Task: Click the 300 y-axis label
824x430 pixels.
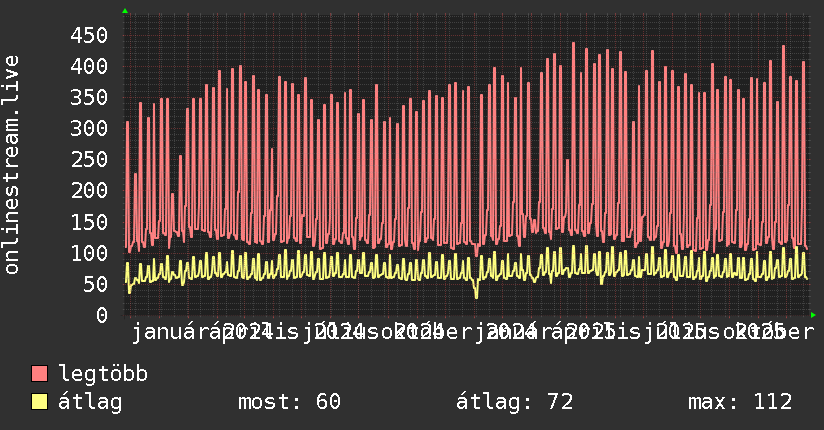Action: pos(89,129)
